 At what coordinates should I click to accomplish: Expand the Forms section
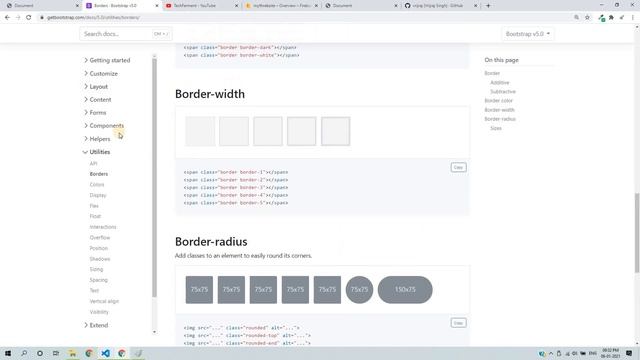tap(95, 113)
